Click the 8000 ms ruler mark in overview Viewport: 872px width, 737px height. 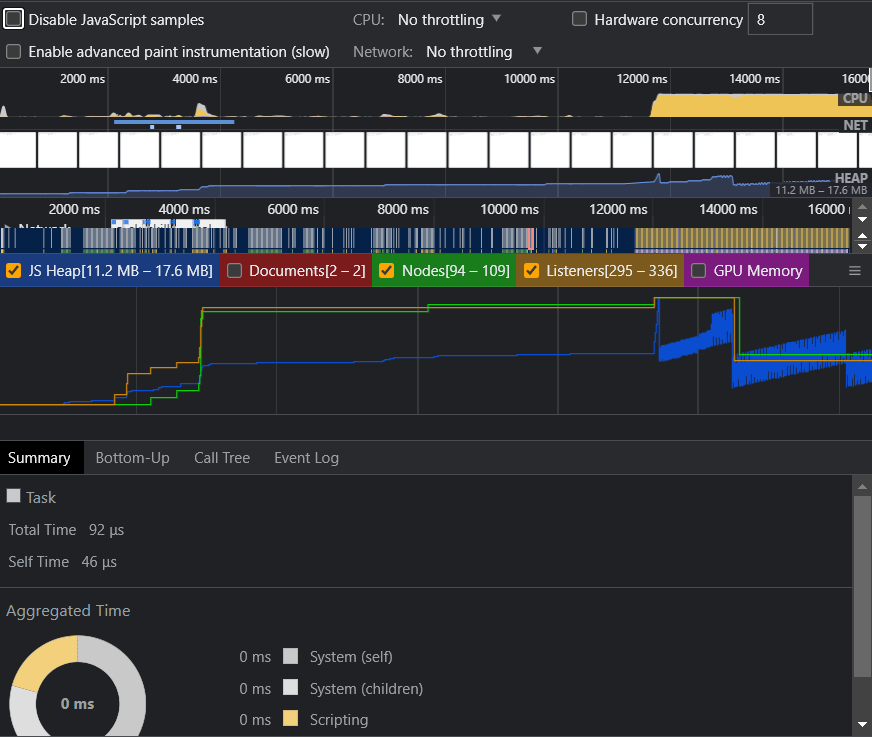click(x=420, y=79)
